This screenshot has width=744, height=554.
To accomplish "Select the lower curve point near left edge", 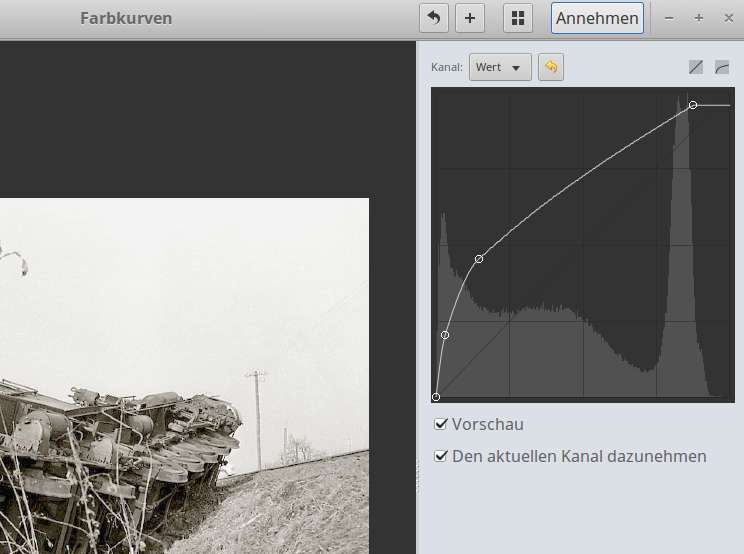I will tap(445, 335).
